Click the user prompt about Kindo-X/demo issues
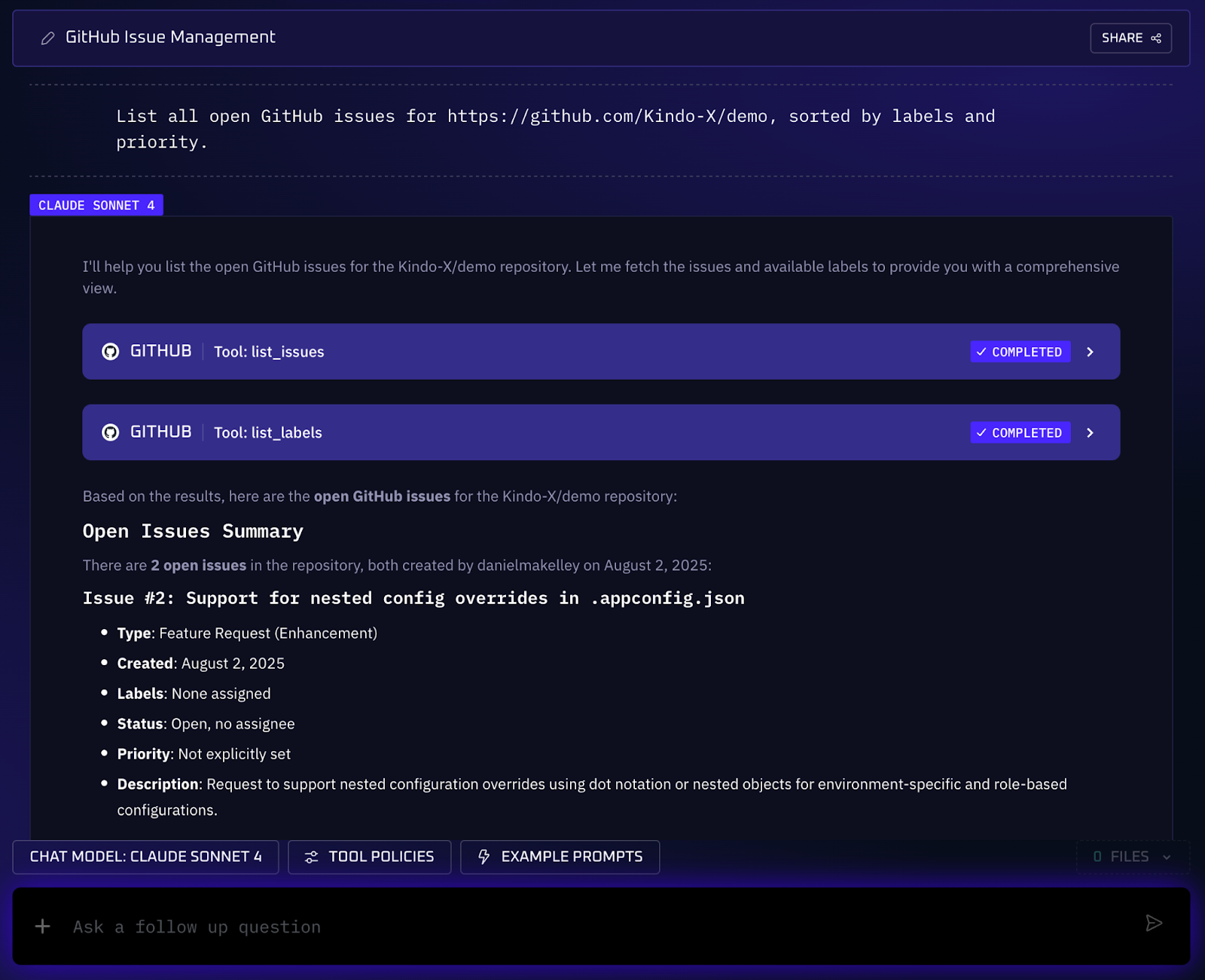 tap(556, 129)
